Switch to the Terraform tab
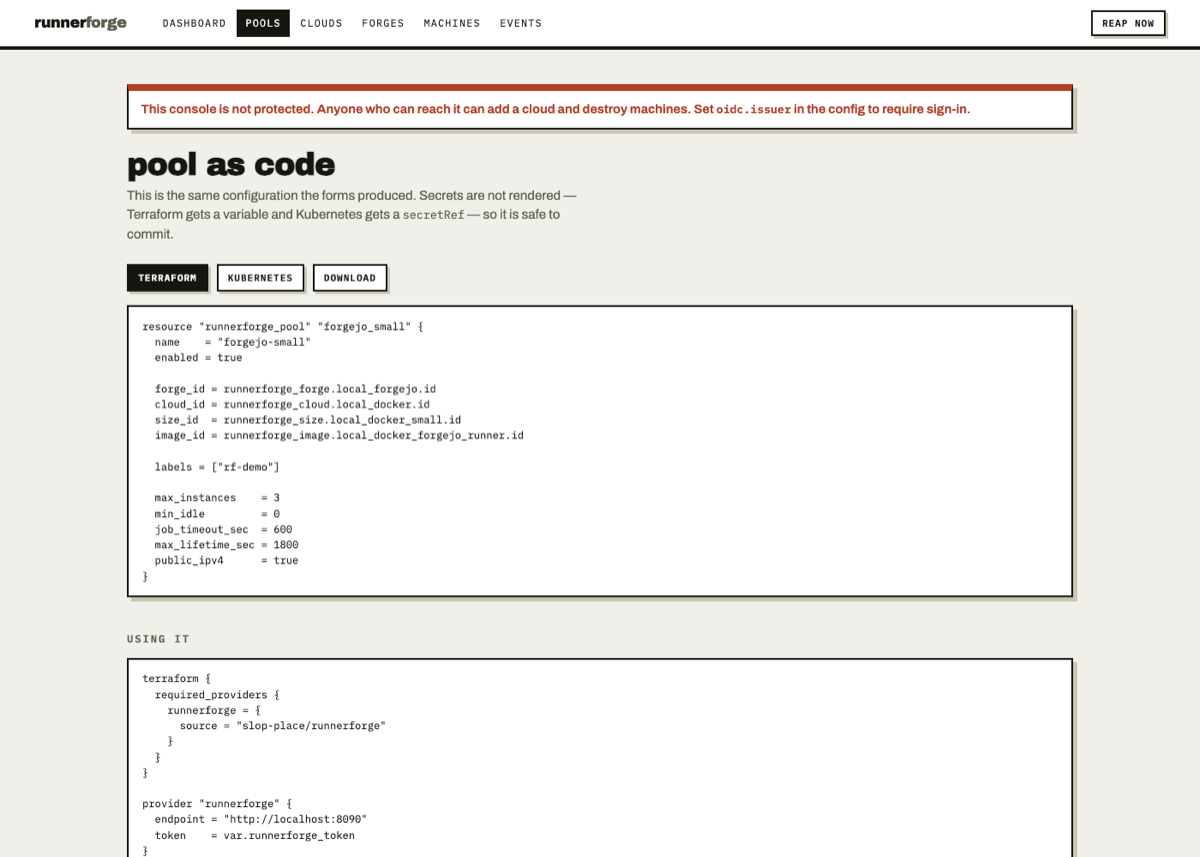Screen dimensions: 1200x857 coord(167,278)
